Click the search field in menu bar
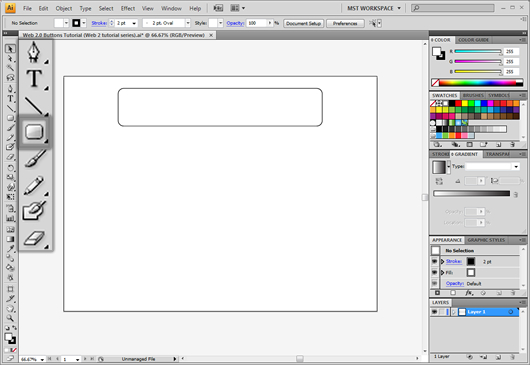 click(453, 8)
